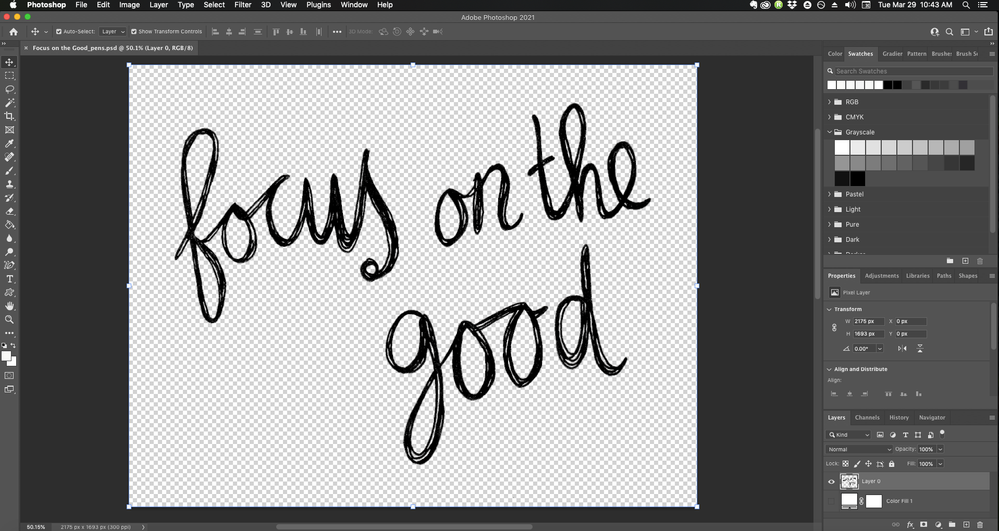999x531 pixels.
Task: Open the Plugins menu
Action: pyautogui.click(x=319, y=5)
